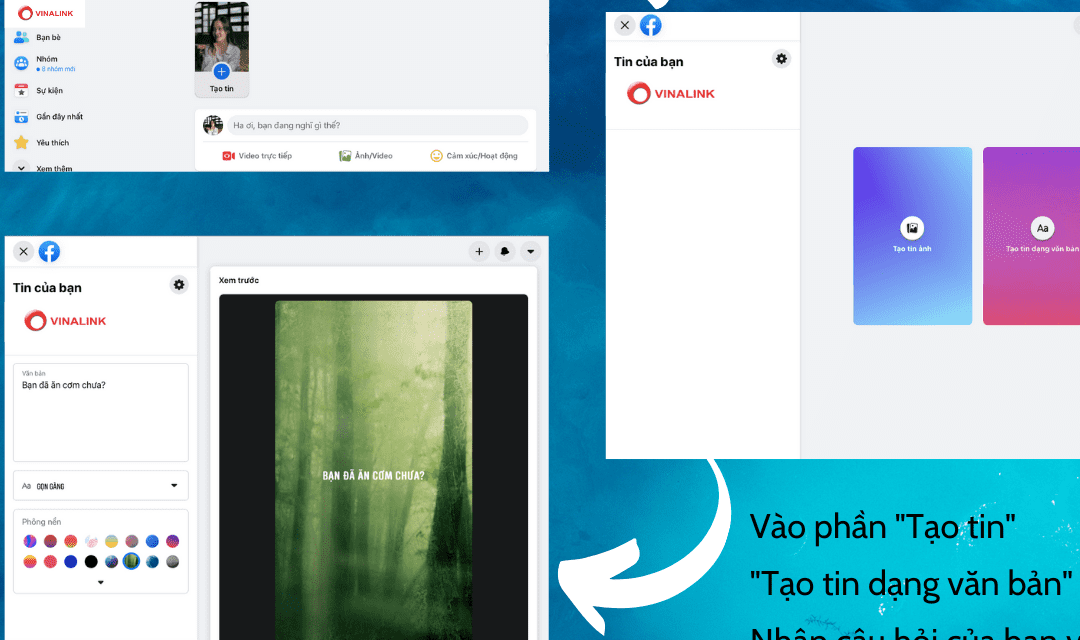Open Gần đây nhất recent icon

[x=21, y=116]
